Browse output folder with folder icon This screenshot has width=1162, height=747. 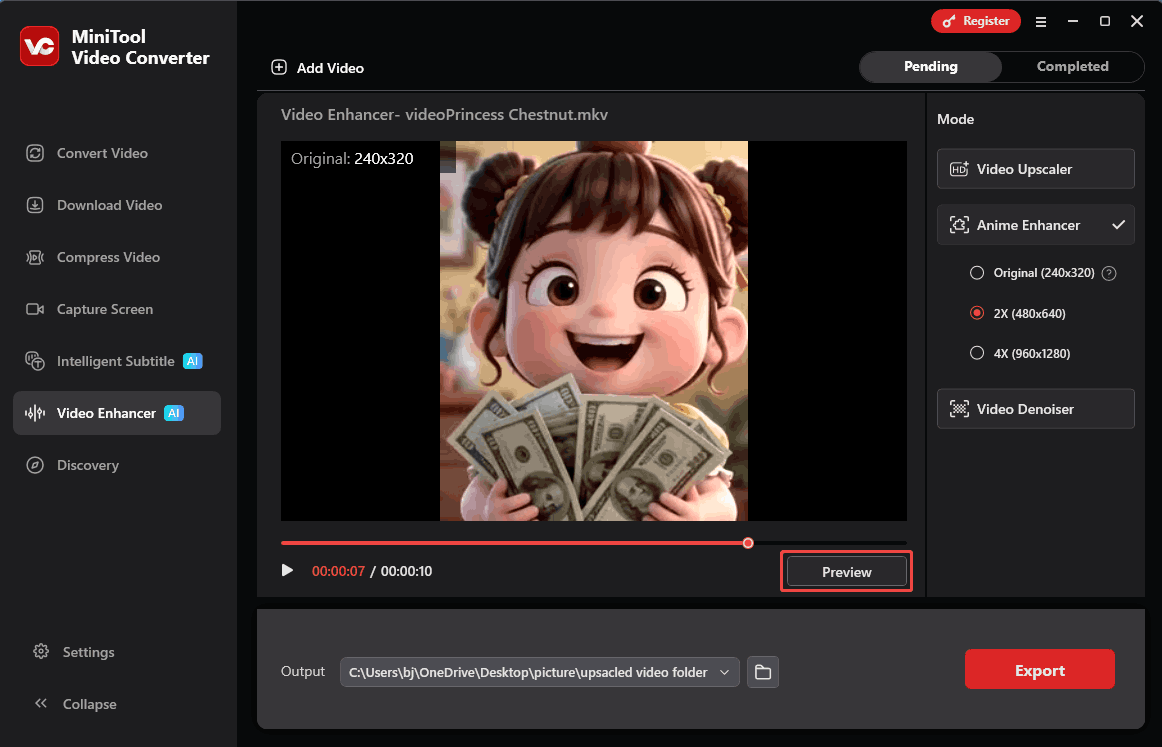(763, 672)
